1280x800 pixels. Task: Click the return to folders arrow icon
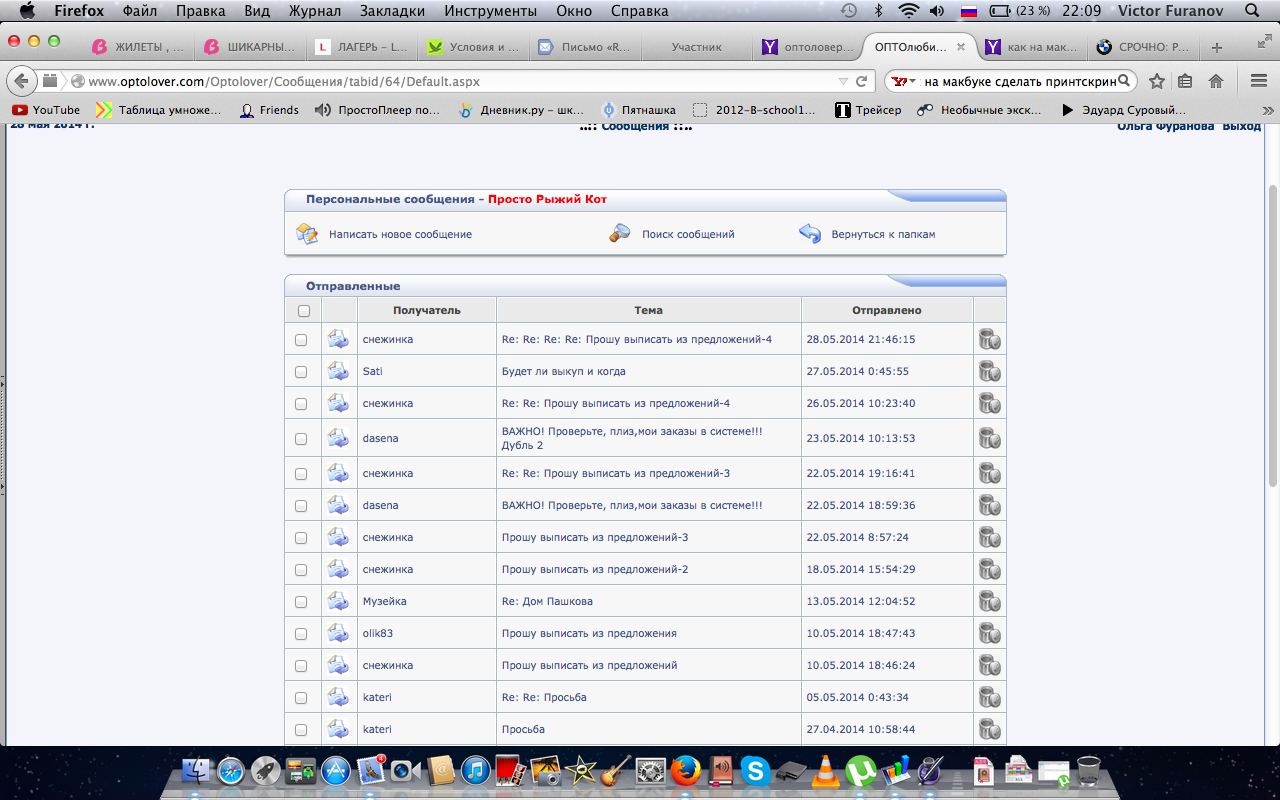coord(810,234)
